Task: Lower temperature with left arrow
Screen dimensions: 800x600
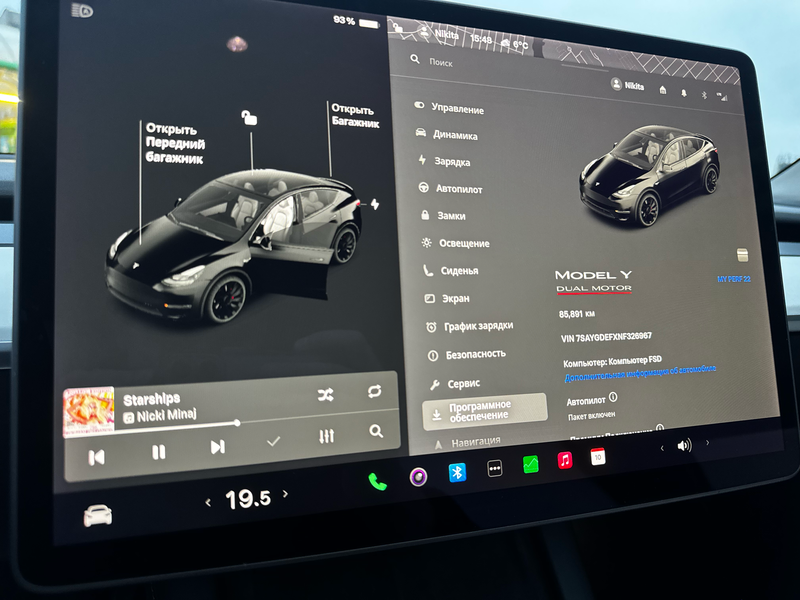Action: [x=208, y=503]
